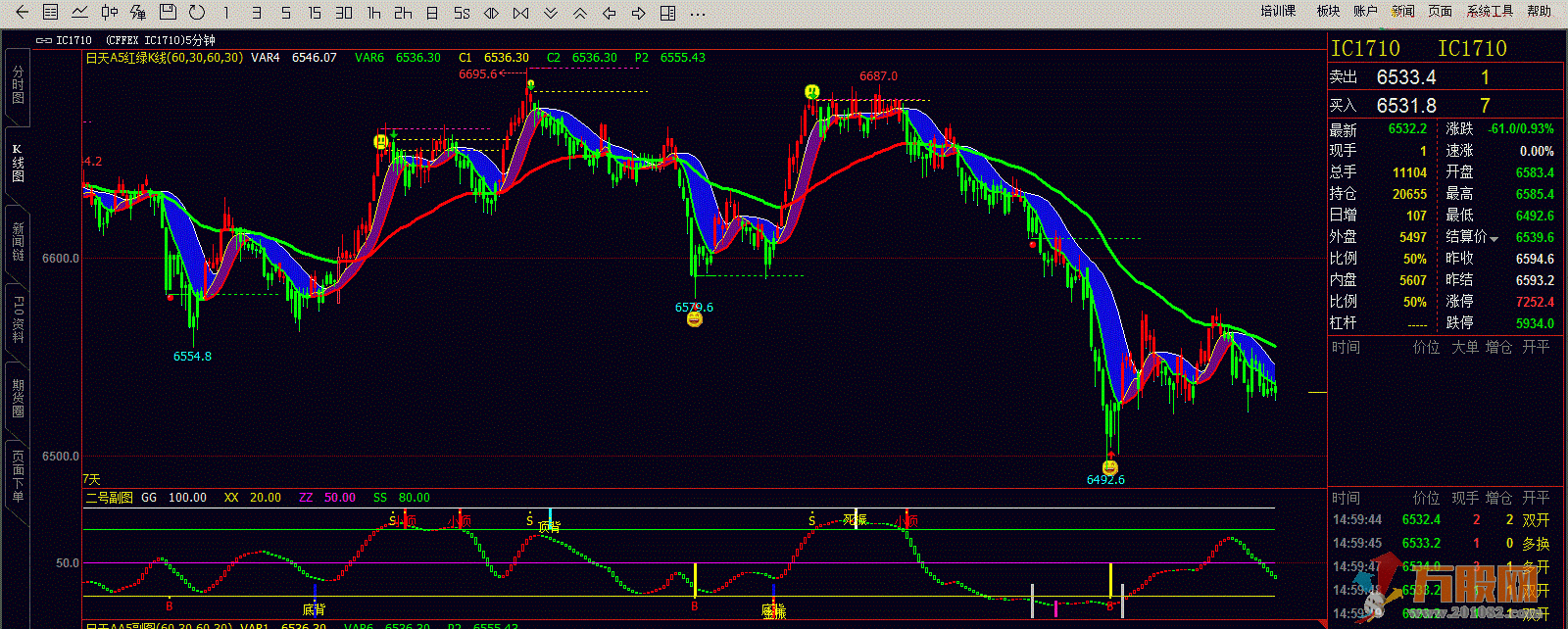Screen dimensions: 1568x629
Task: Open the 系统工具 menu
Action: coord(1490,11)
